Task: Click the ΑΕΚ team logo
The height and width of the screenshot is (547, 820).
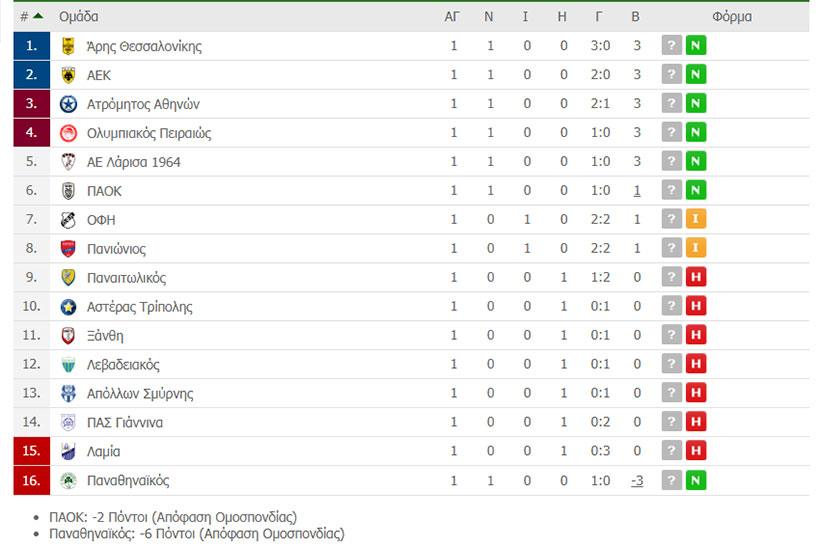Action: click(68, 75)
